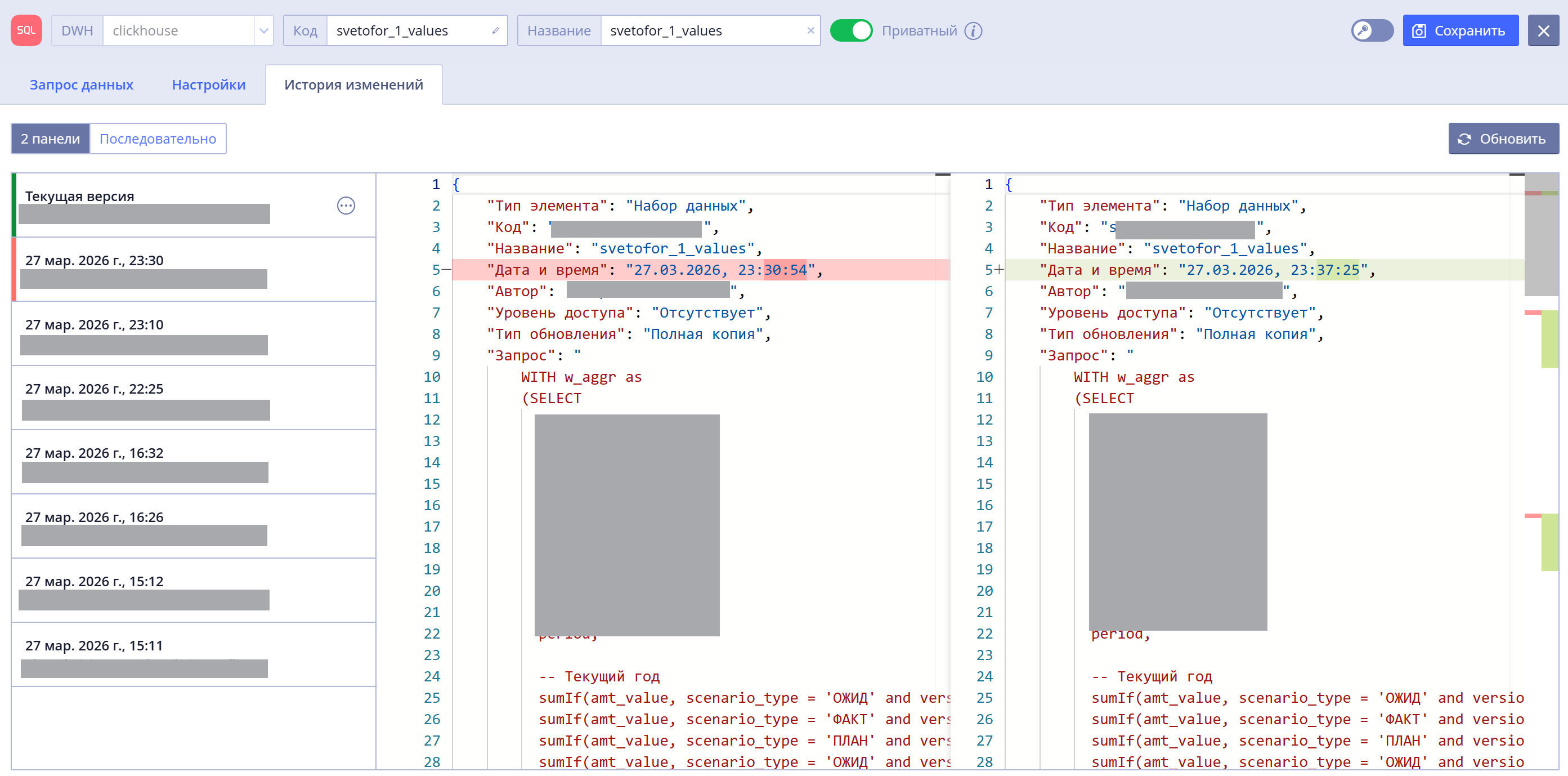Click the save icon in Сохранить button

click(x=1419, y=31)
